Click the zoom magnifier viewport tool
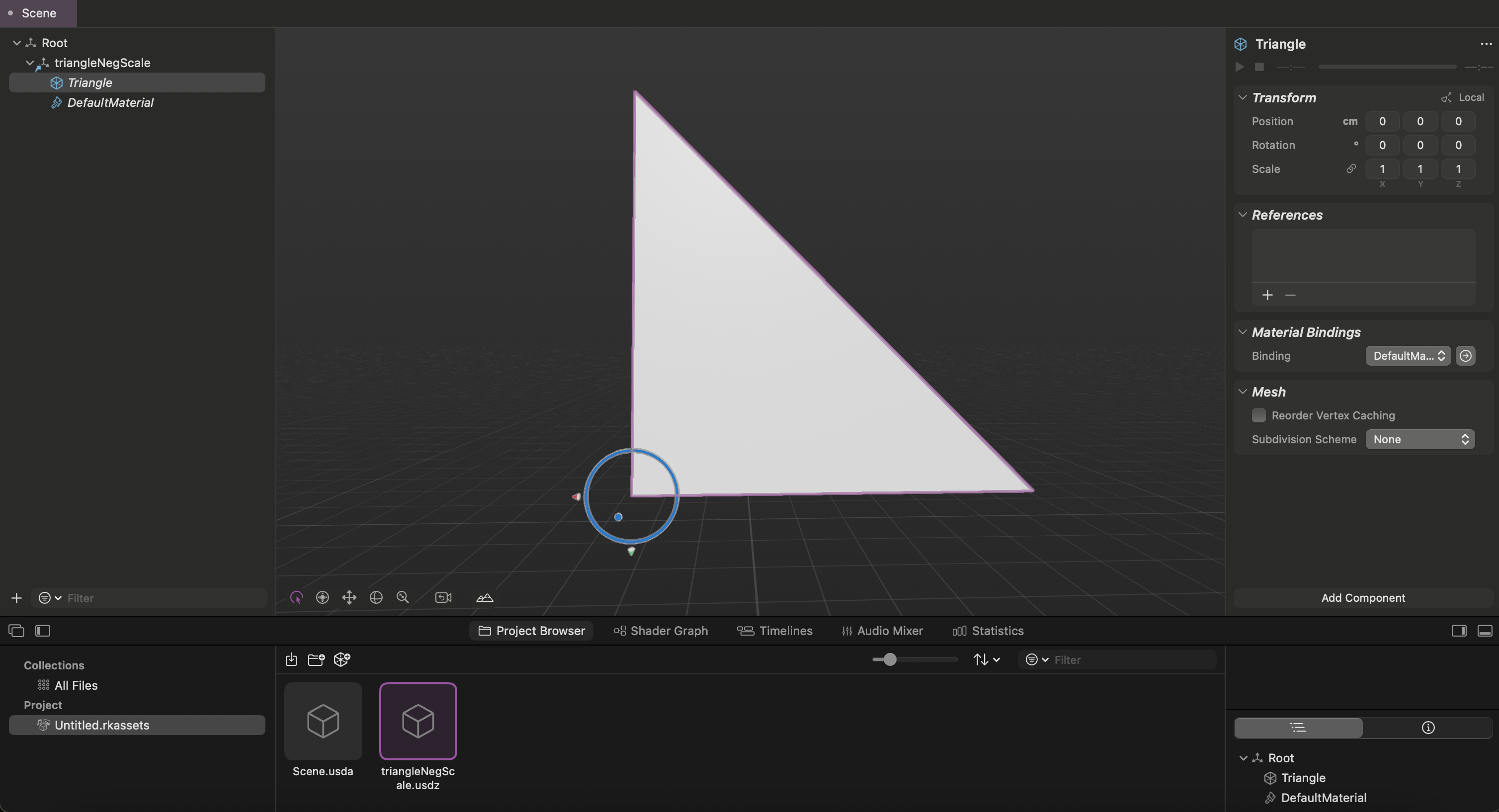Image resolution: width=1499 pixels, height=812 pixels. pos(403,597)
